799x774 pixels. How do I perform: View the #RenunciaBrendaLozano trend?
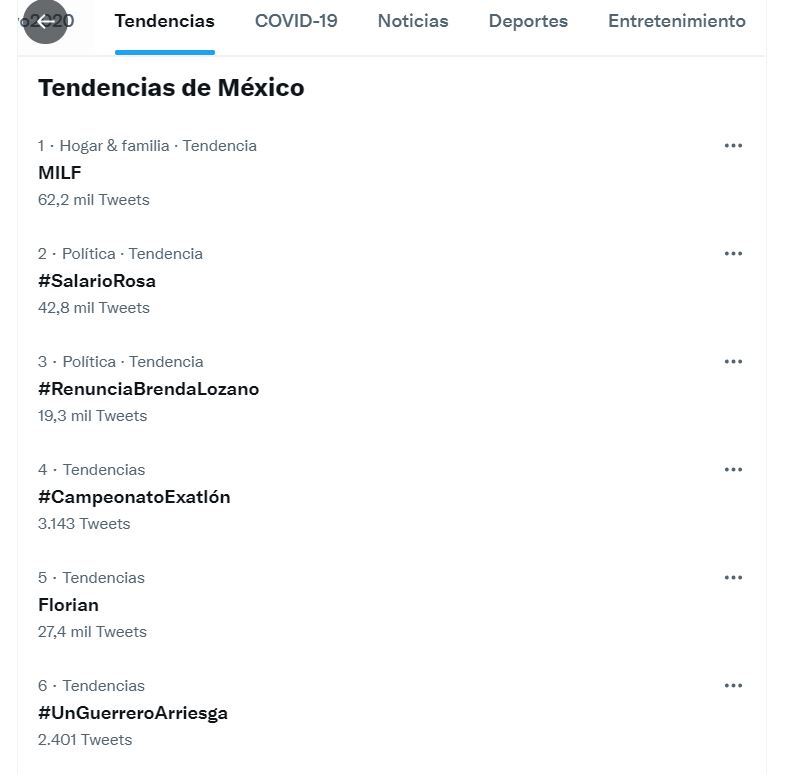(x=149, y=389)
